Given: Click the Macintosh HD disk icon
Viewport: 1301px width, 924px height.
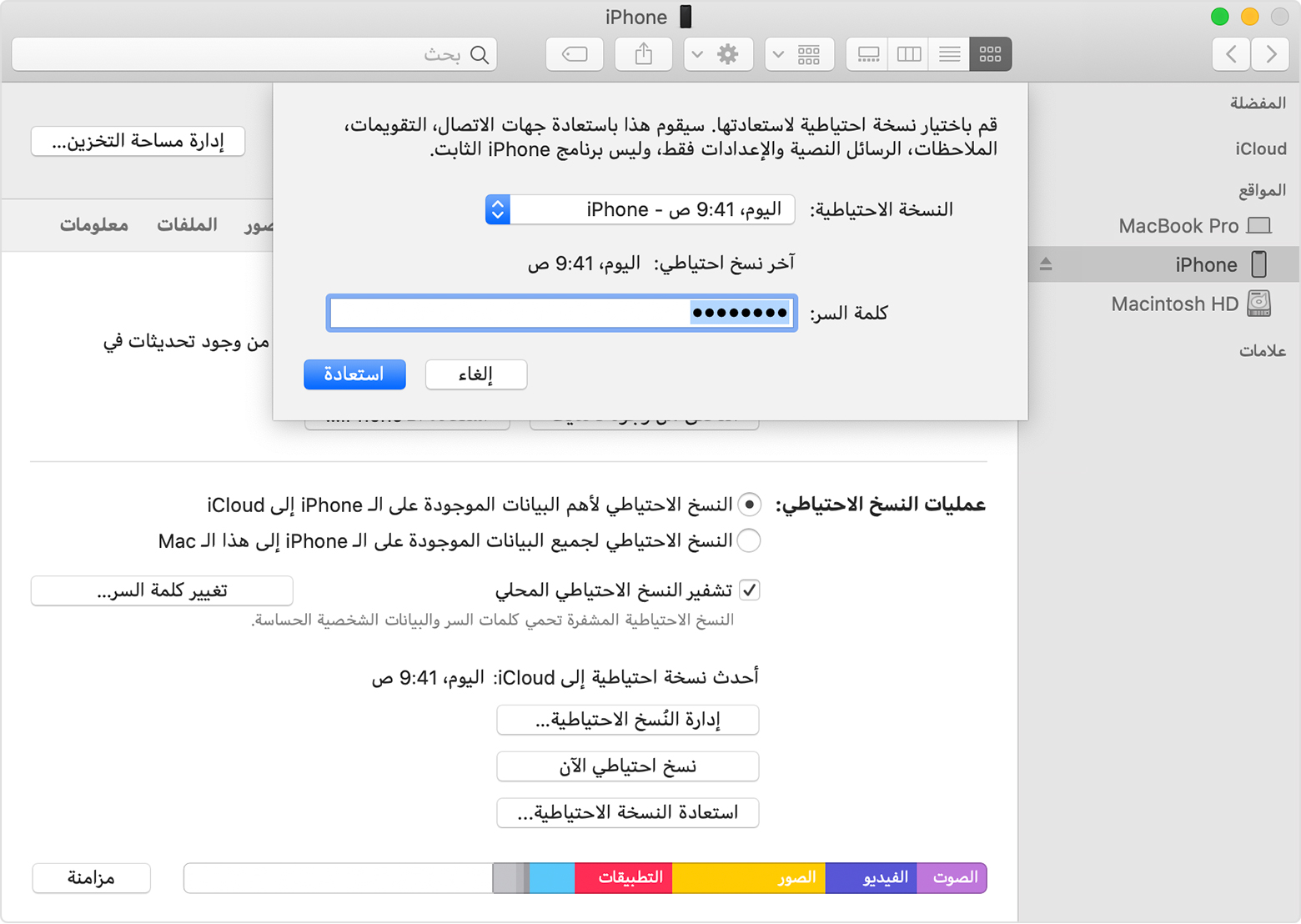Looking at the screenshot, I should pos(1259,304).
